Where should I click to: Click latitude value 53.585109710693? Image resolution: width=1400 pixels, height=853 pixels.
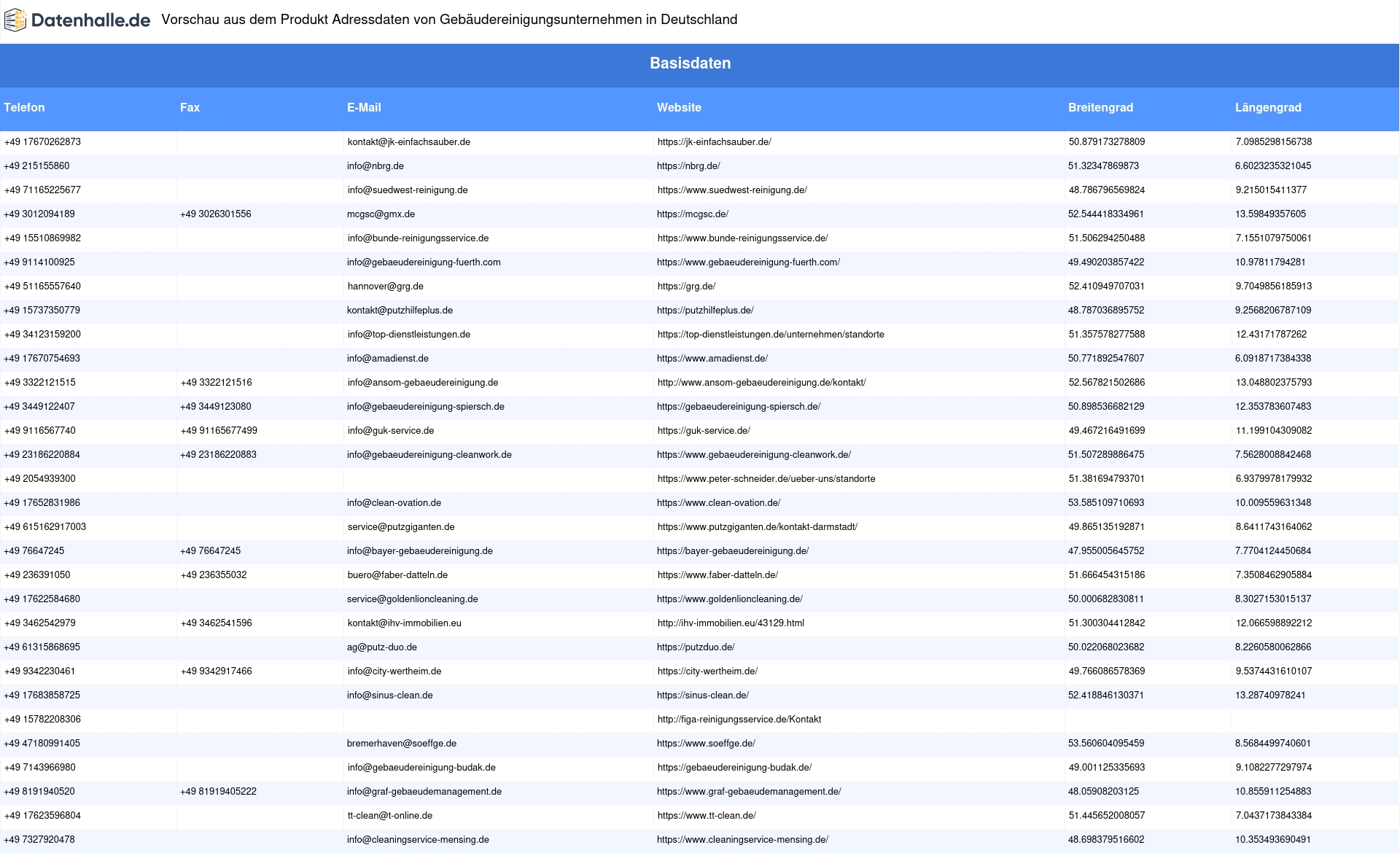point(1106,503)
